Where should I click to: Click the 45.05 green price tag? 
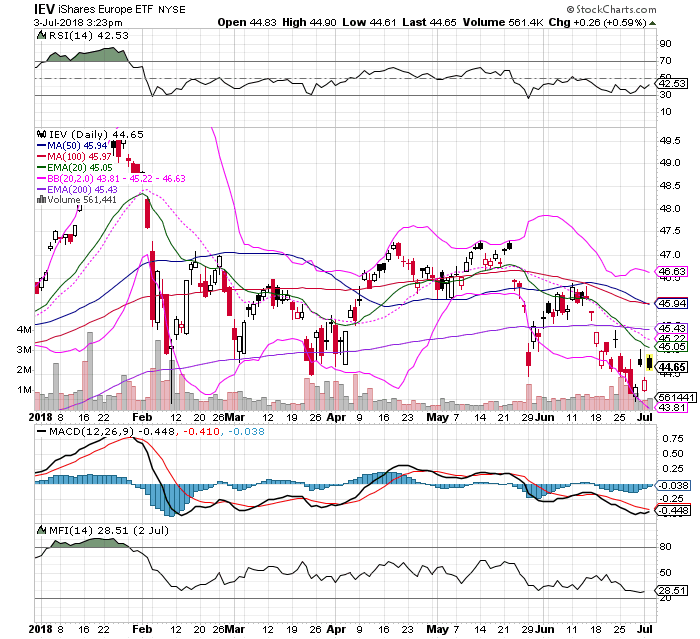673,347
